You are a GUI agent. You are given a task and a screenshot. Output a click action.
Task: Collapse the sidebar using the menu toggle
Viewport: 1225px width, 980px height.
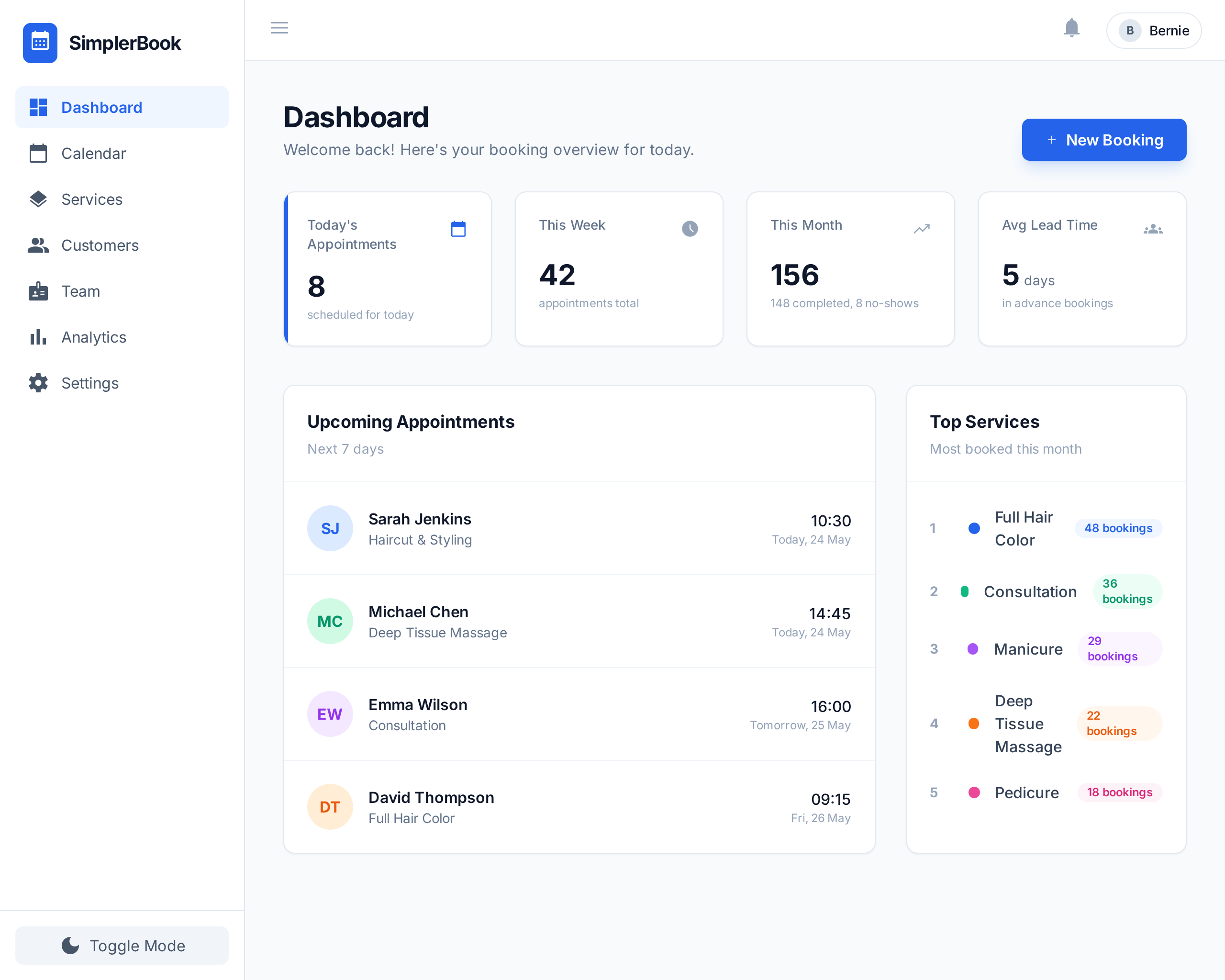279,28
